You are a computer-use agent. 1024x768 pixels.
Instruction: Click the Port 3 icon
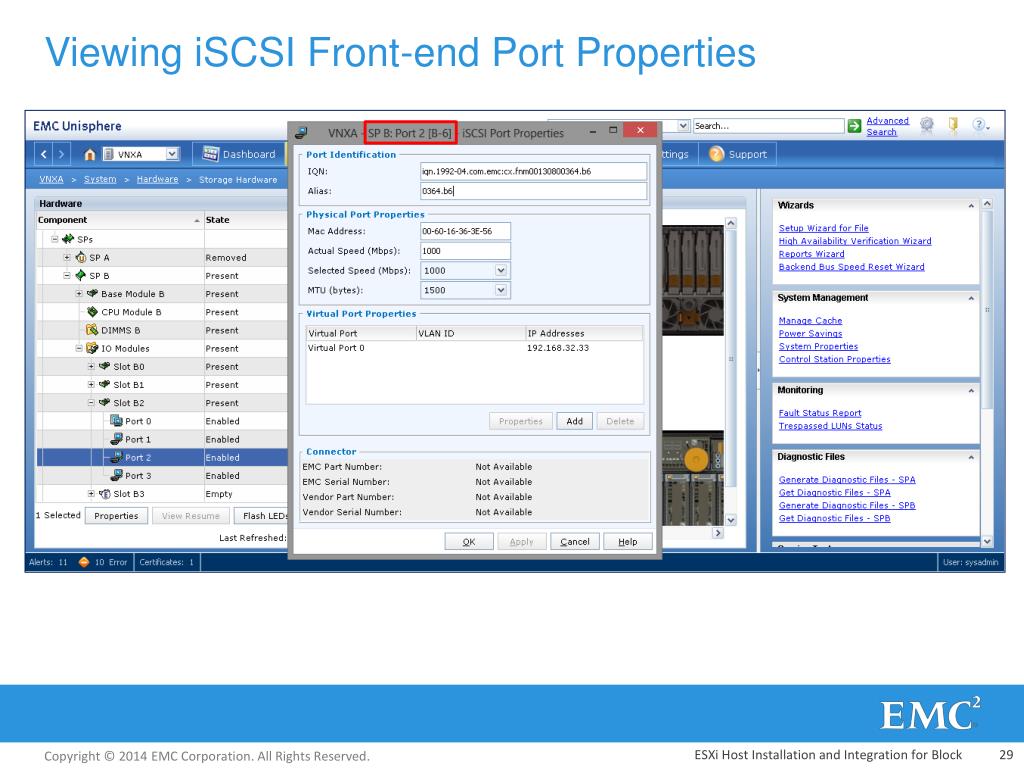116,475
